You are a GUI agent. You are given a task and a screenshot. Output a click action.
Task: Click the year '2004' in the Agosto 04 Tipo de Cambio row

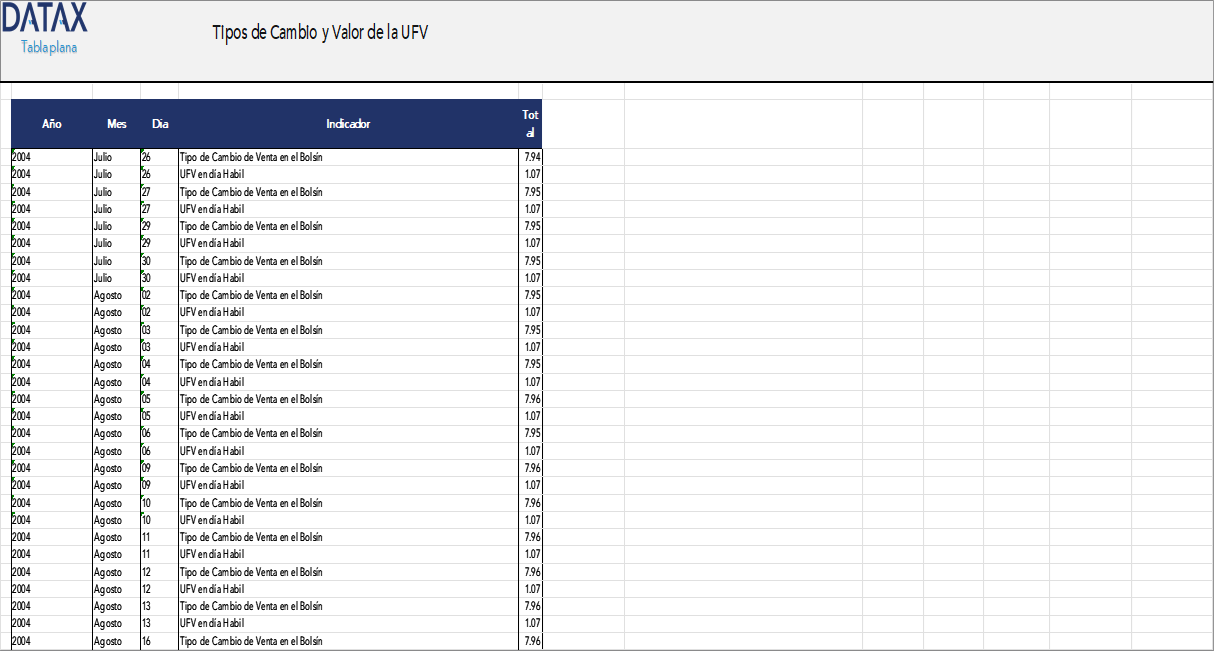pos(52,364)
